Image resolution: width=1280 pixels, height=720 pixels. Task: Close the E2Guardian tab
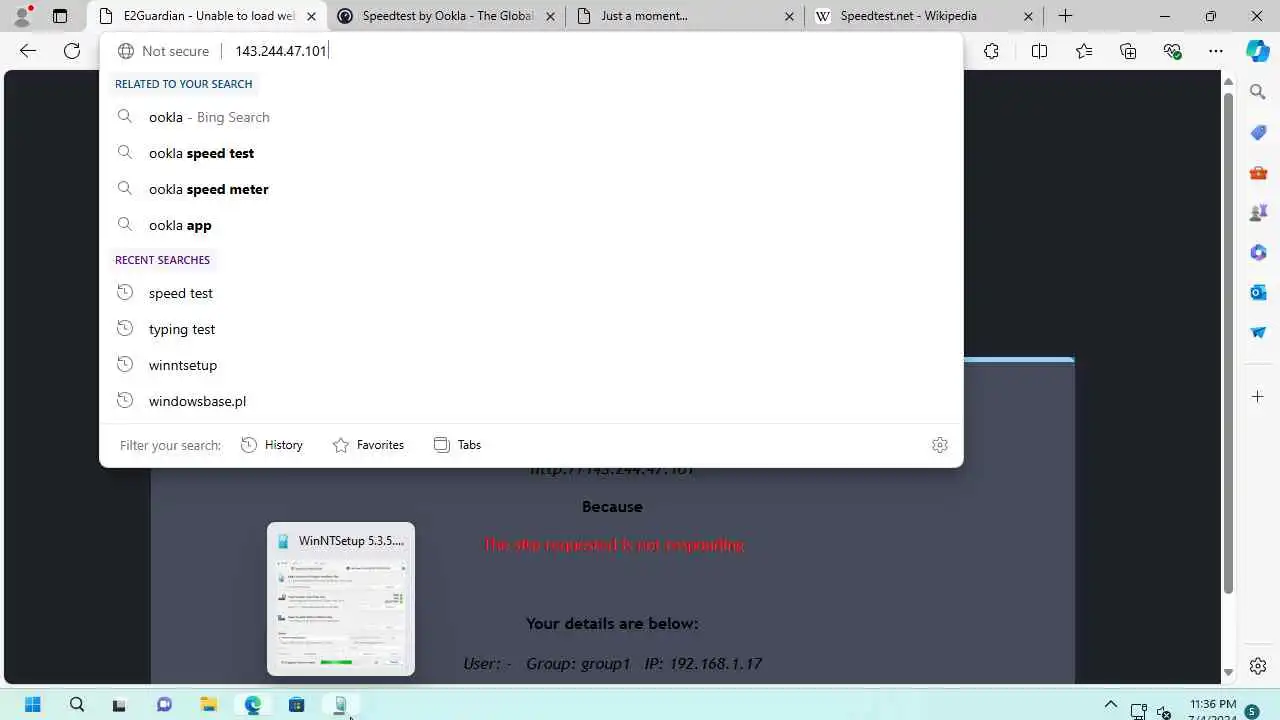pos(311,16)
